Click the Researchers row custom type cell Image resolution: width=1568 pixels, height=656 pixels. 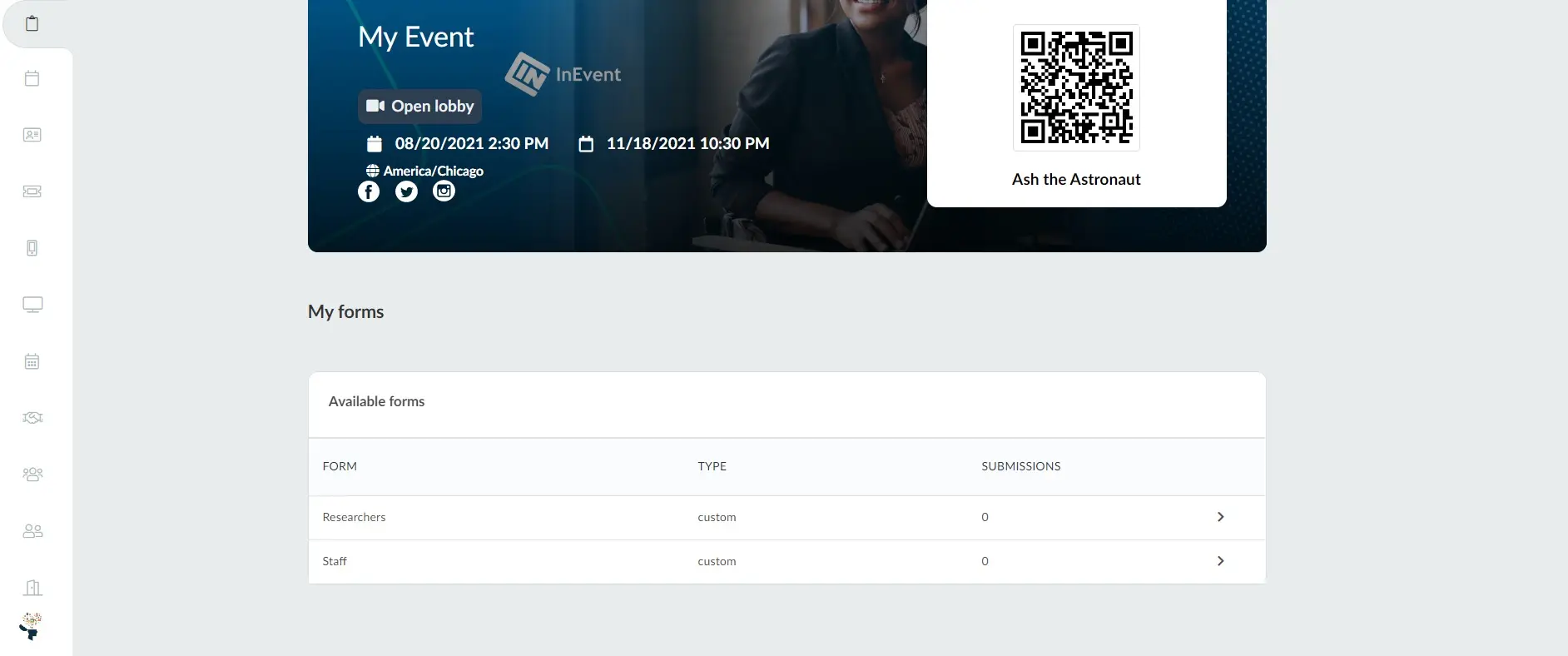tap(717, 517)
